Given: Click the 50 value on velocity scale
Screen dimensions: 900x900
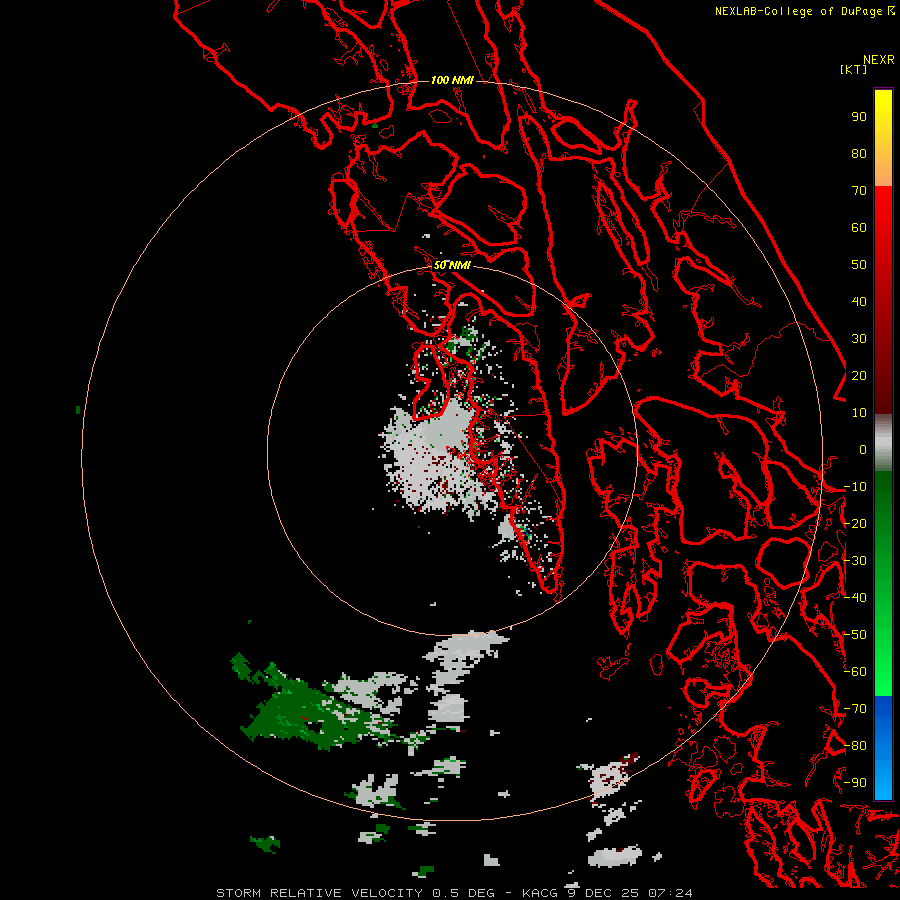Looking at the screenshot, I should 859,265.
